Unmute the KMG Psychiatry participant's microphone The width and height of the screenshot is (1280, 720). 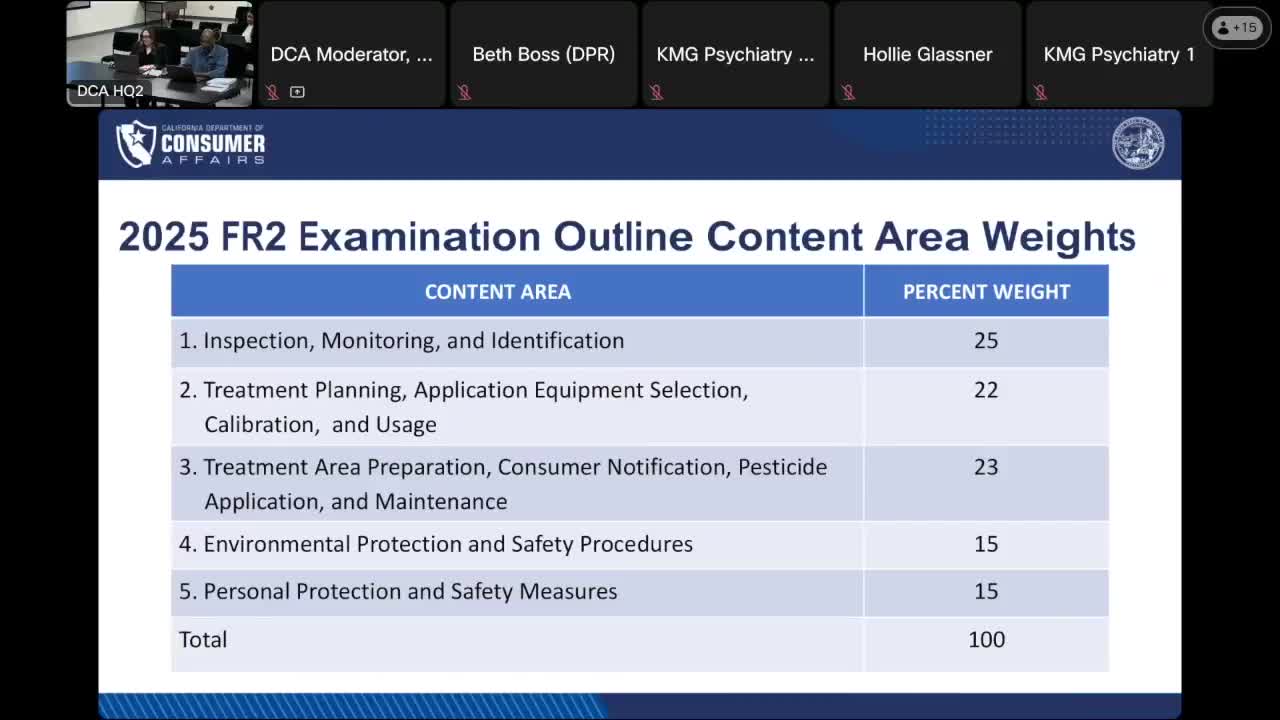pyautogui.click(x=658, y=92)
